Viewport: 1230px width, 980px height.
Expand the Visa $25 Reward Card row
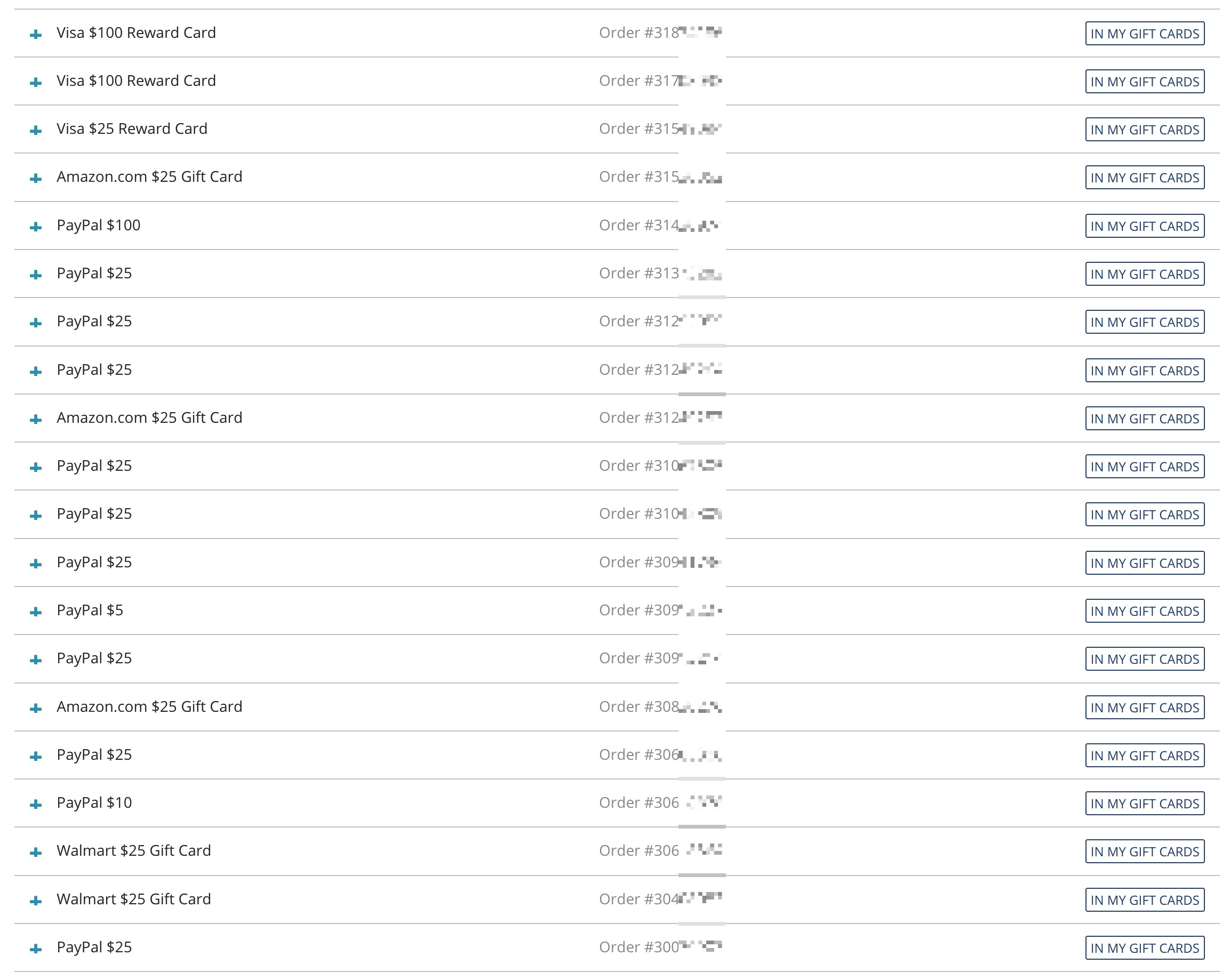[x=36, y=131]
